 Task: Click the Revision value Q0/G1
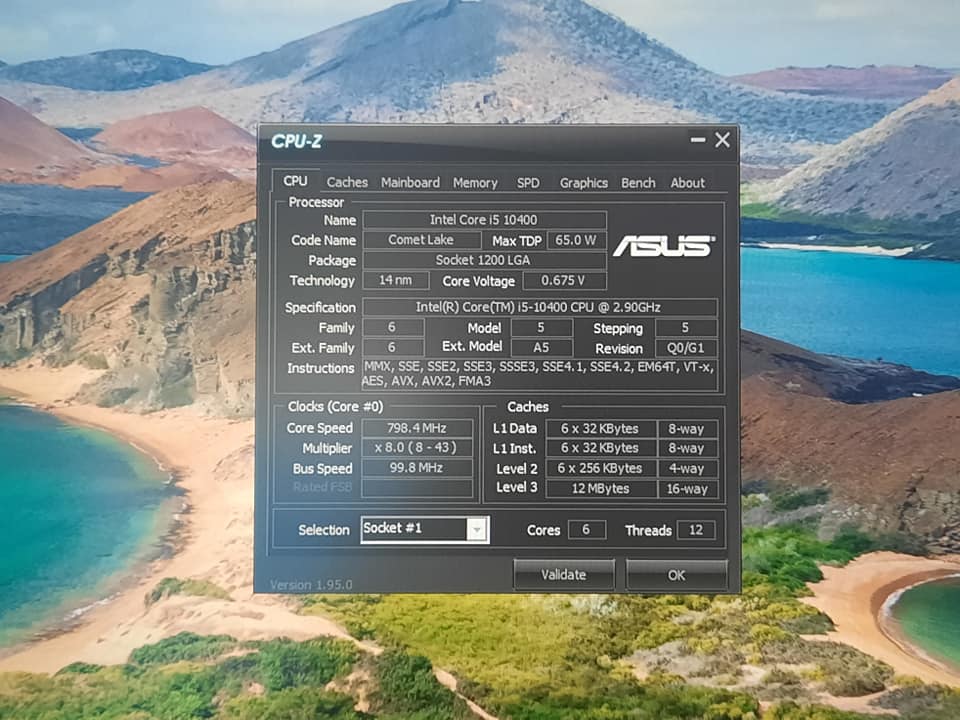point(686,348)
